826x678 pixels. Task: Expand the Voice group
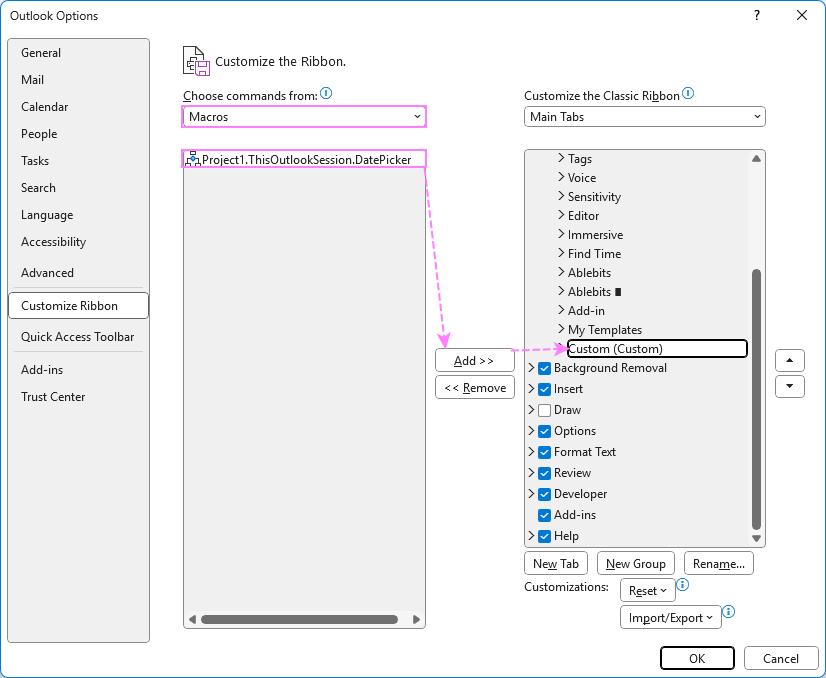click(x=561, y=177)
